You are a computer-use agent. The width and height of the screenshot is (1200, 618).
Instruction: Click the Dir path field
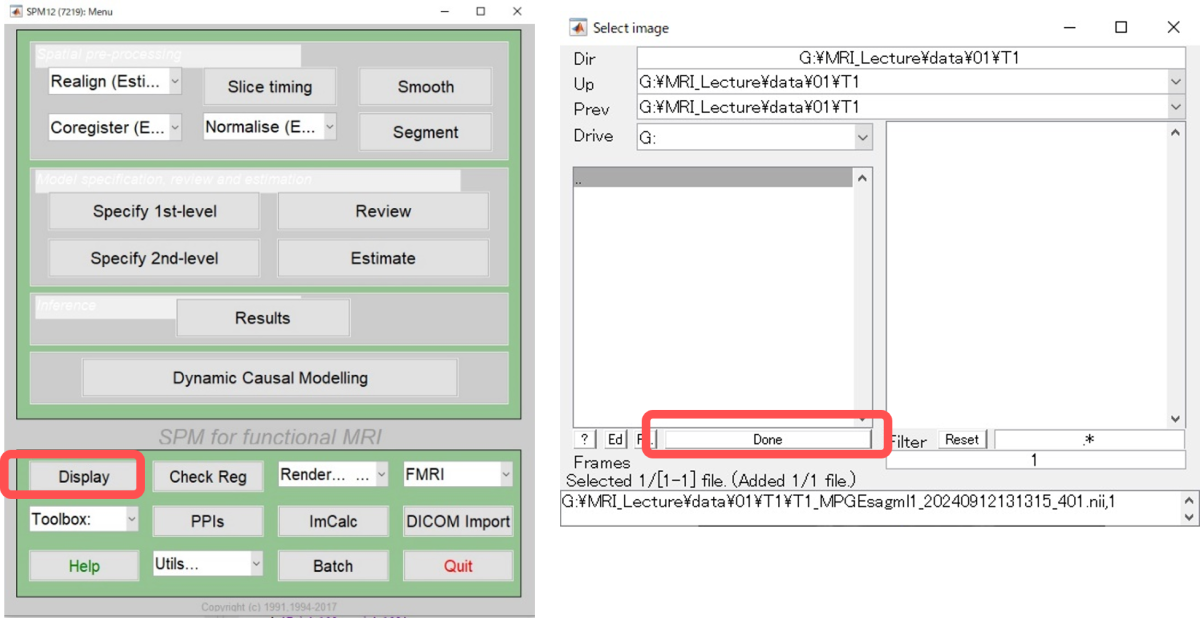click(910, 59)
